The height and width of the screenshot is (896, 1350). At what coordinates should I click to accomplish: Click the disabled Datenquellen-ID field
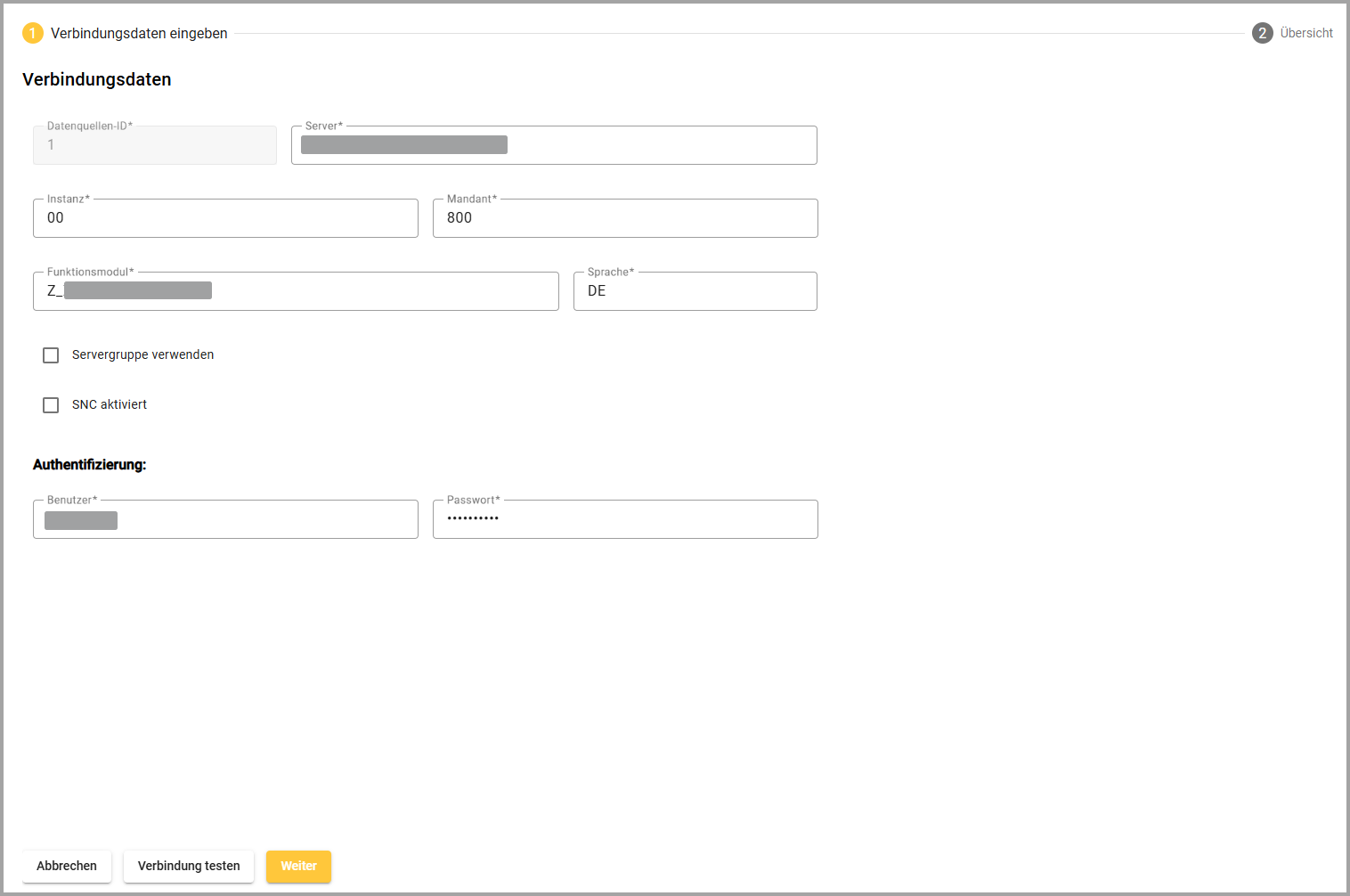coord(154,145)
